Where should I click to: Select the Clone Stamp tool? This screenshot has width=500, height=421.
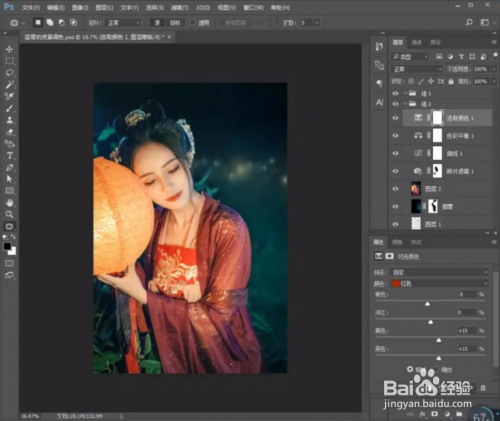(9, 120)
